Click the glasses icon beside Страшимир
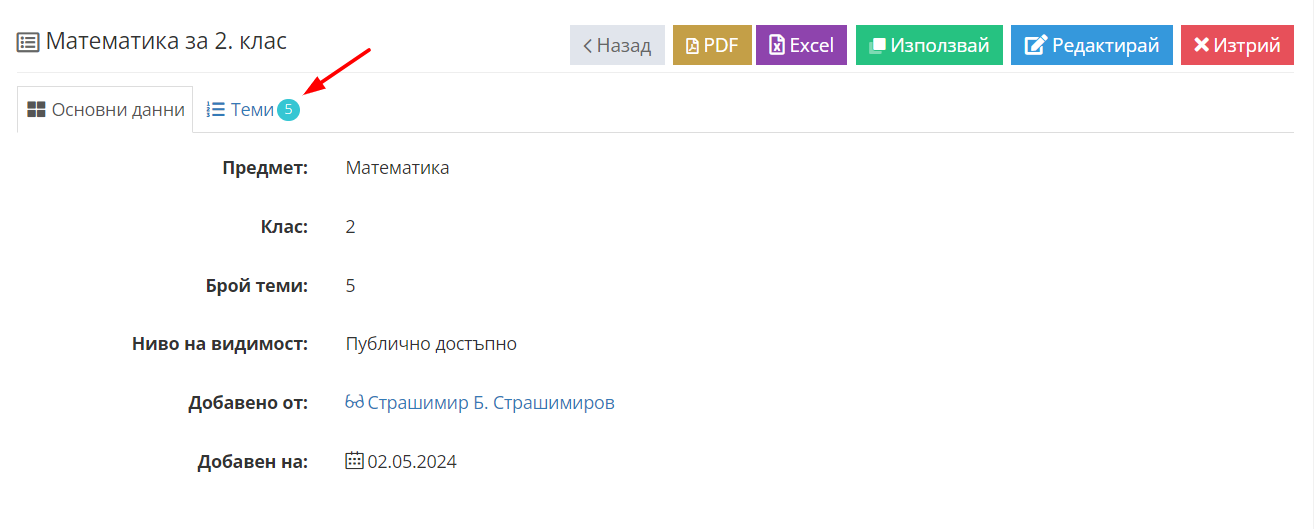1314x529 pixels. coord(354,403)
